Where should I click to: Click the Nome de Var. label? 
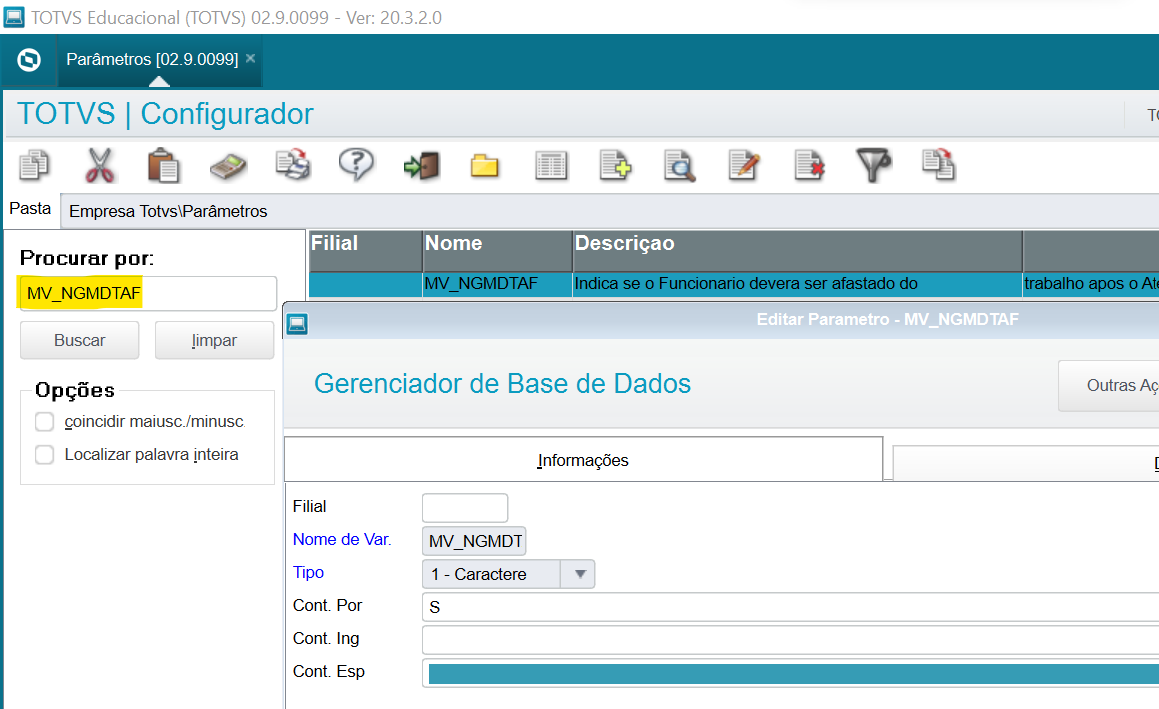[x=342, y=540]
